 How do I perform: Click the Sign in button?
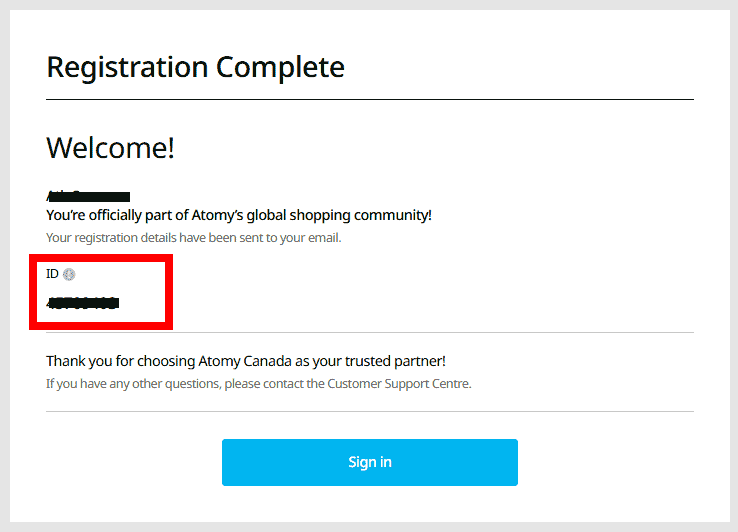point(369,462)
